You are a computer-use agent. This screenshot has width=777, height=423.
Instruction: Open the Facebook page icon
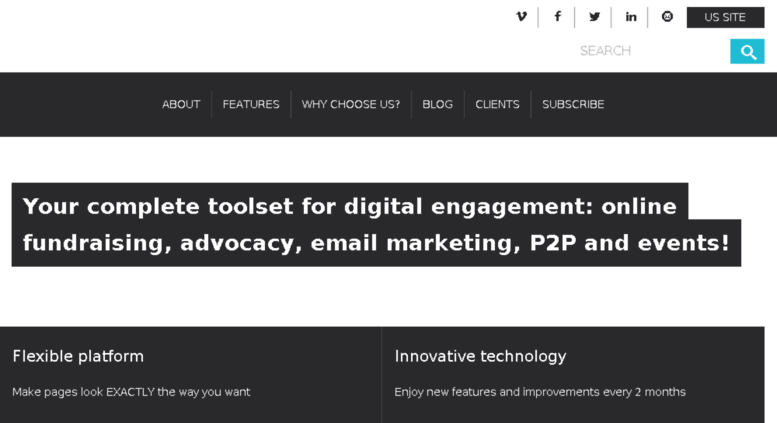(557, 17)
